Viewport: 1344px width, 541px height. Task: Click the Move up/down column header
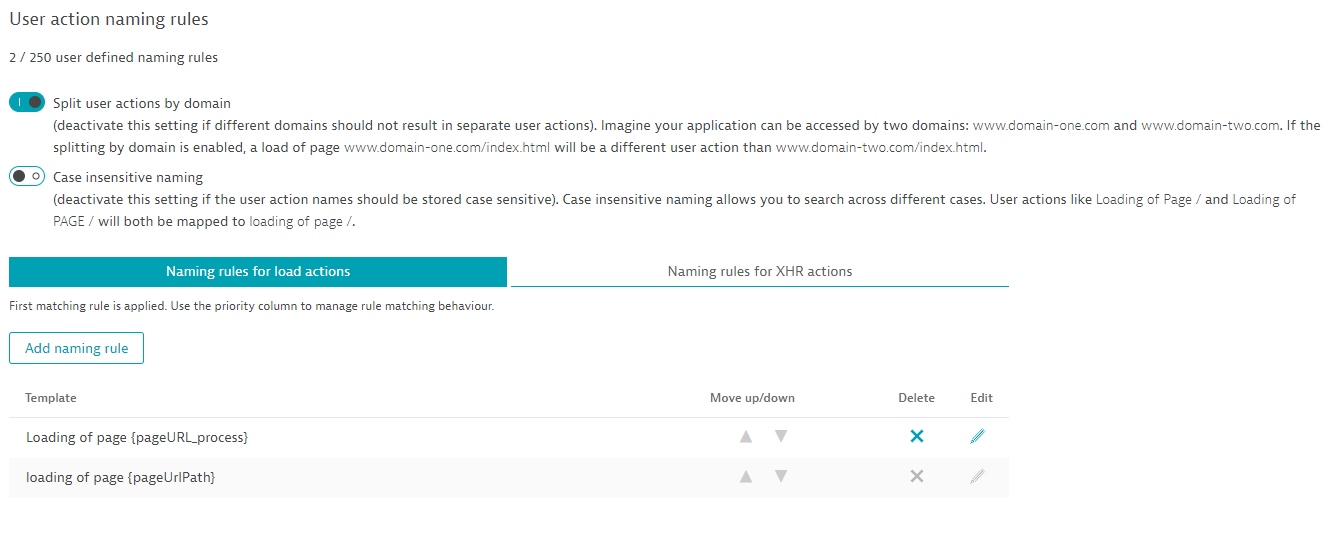752,398
